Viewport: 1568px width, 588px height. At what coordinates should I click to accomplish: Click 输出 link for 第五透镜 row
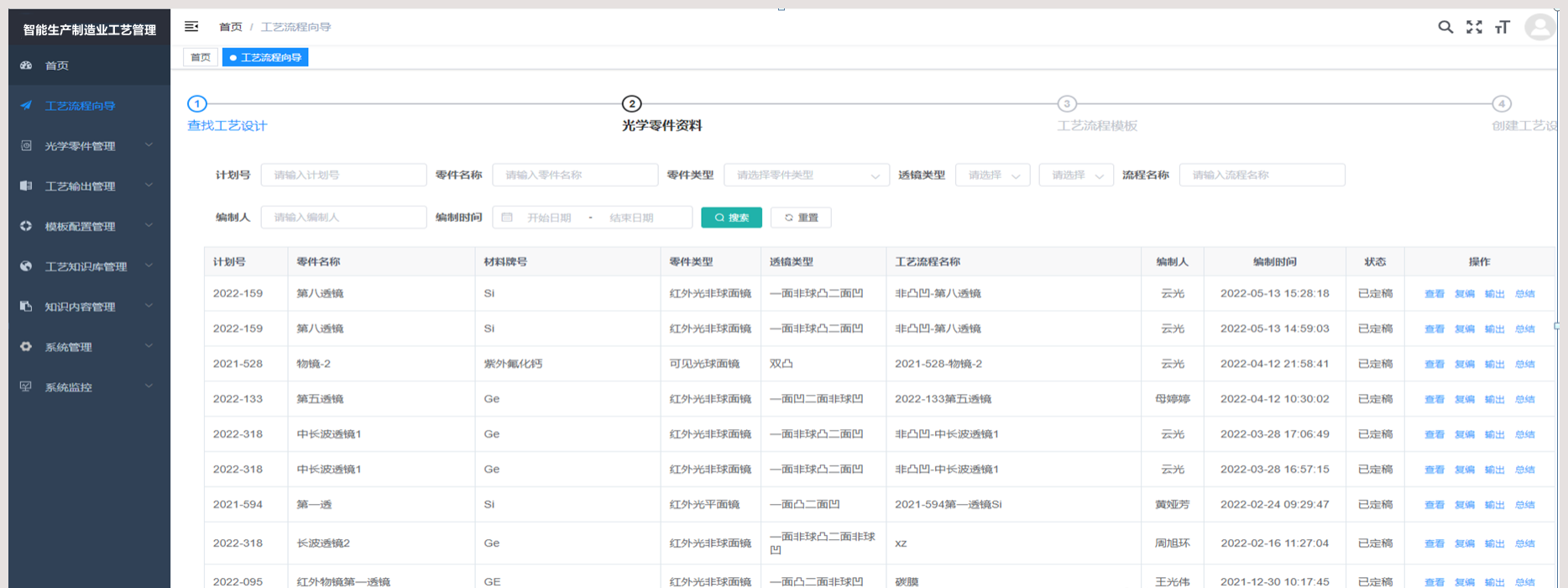click(1494, 400)
